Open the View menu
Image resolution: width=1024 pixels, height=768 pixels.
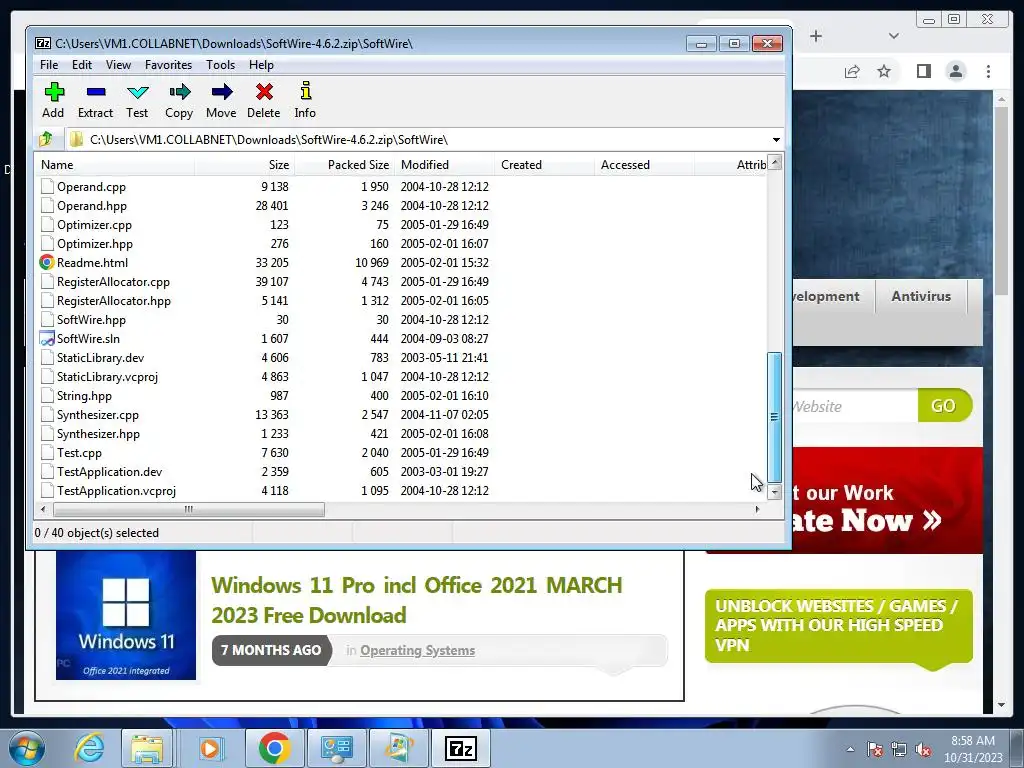coord(118,65)
